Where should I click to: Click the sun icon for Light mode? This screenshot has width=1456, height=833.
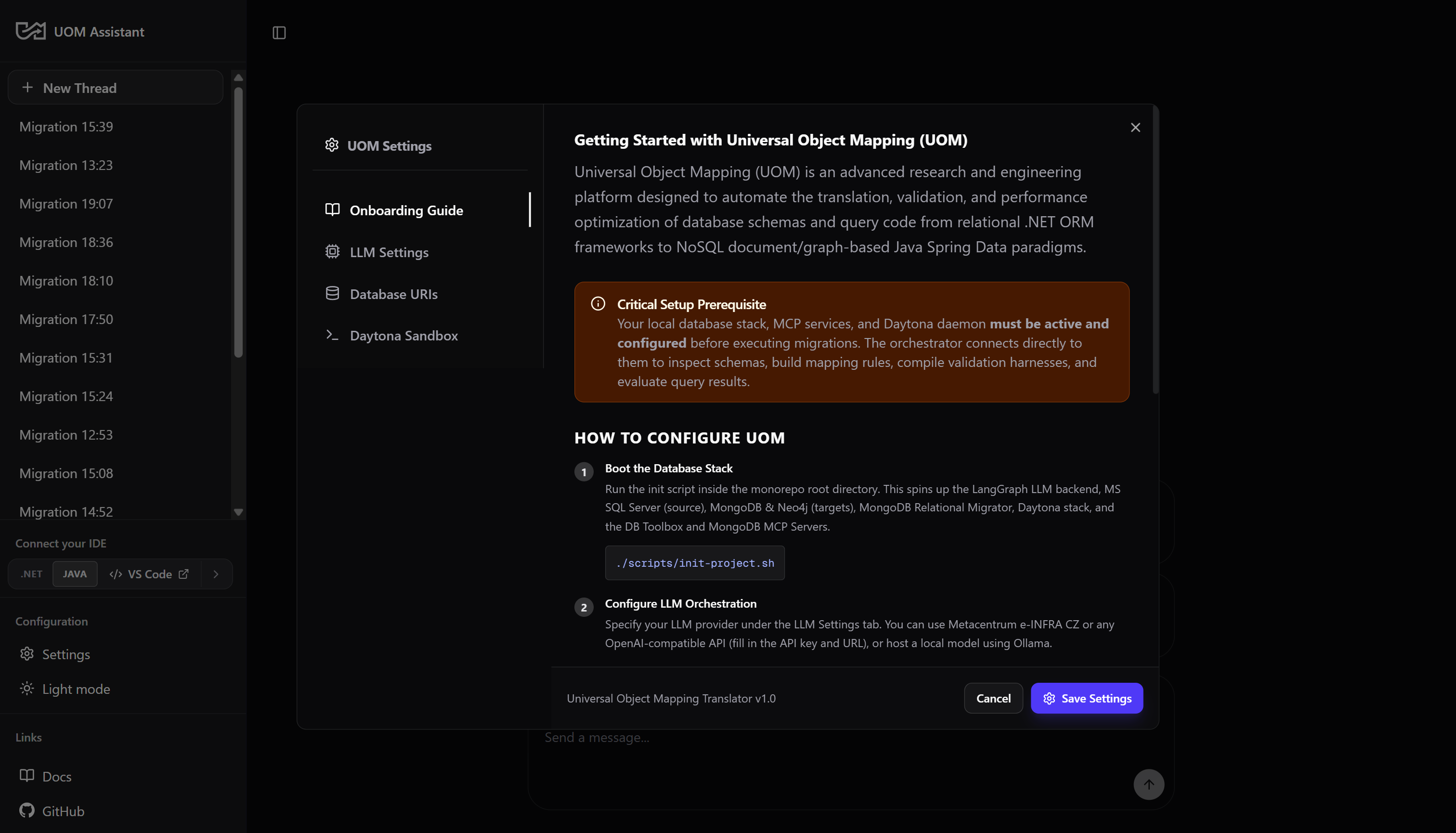[27, 689]
